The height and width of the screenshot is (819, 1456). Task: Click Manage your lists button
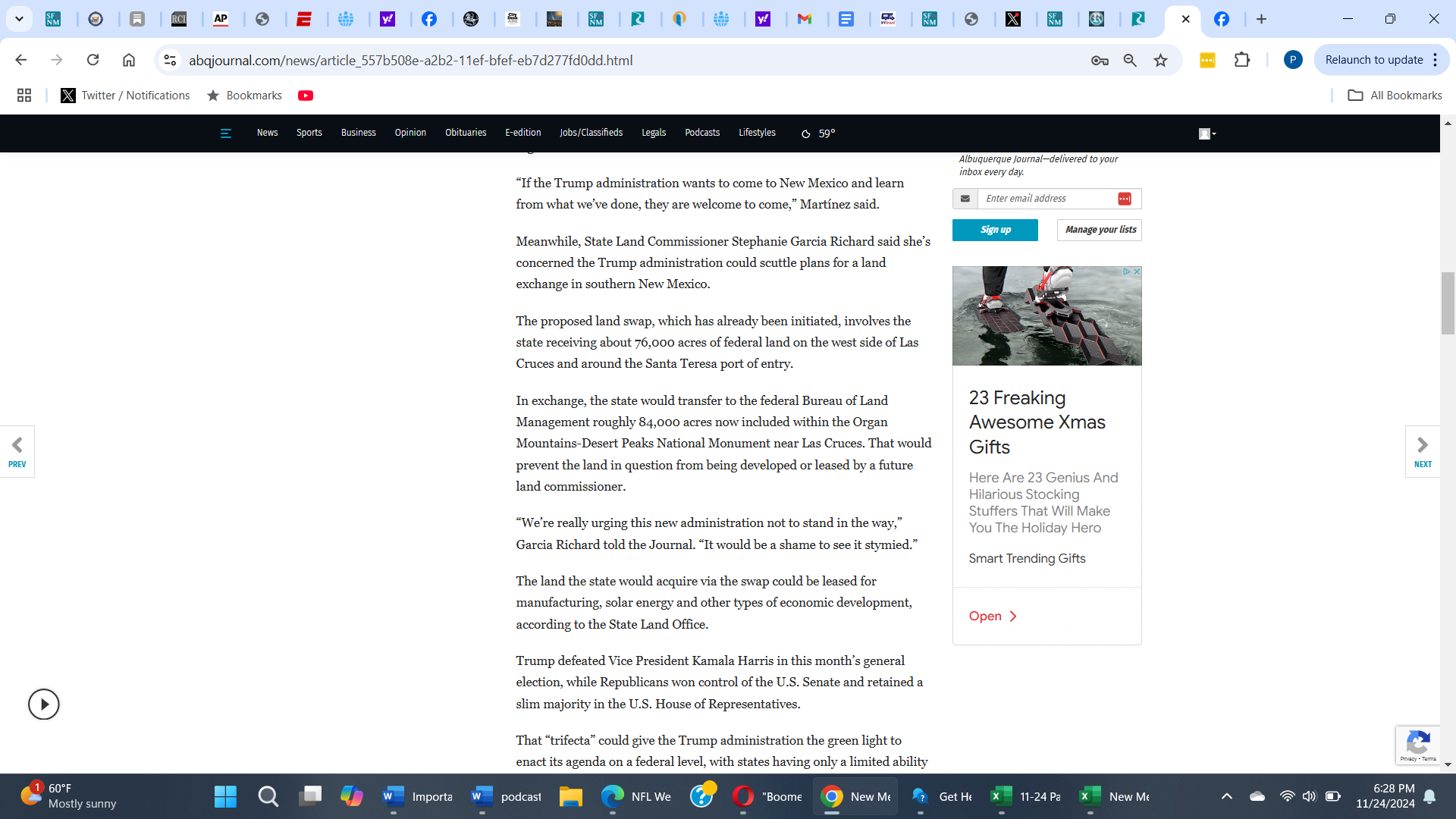[1100, 230]
